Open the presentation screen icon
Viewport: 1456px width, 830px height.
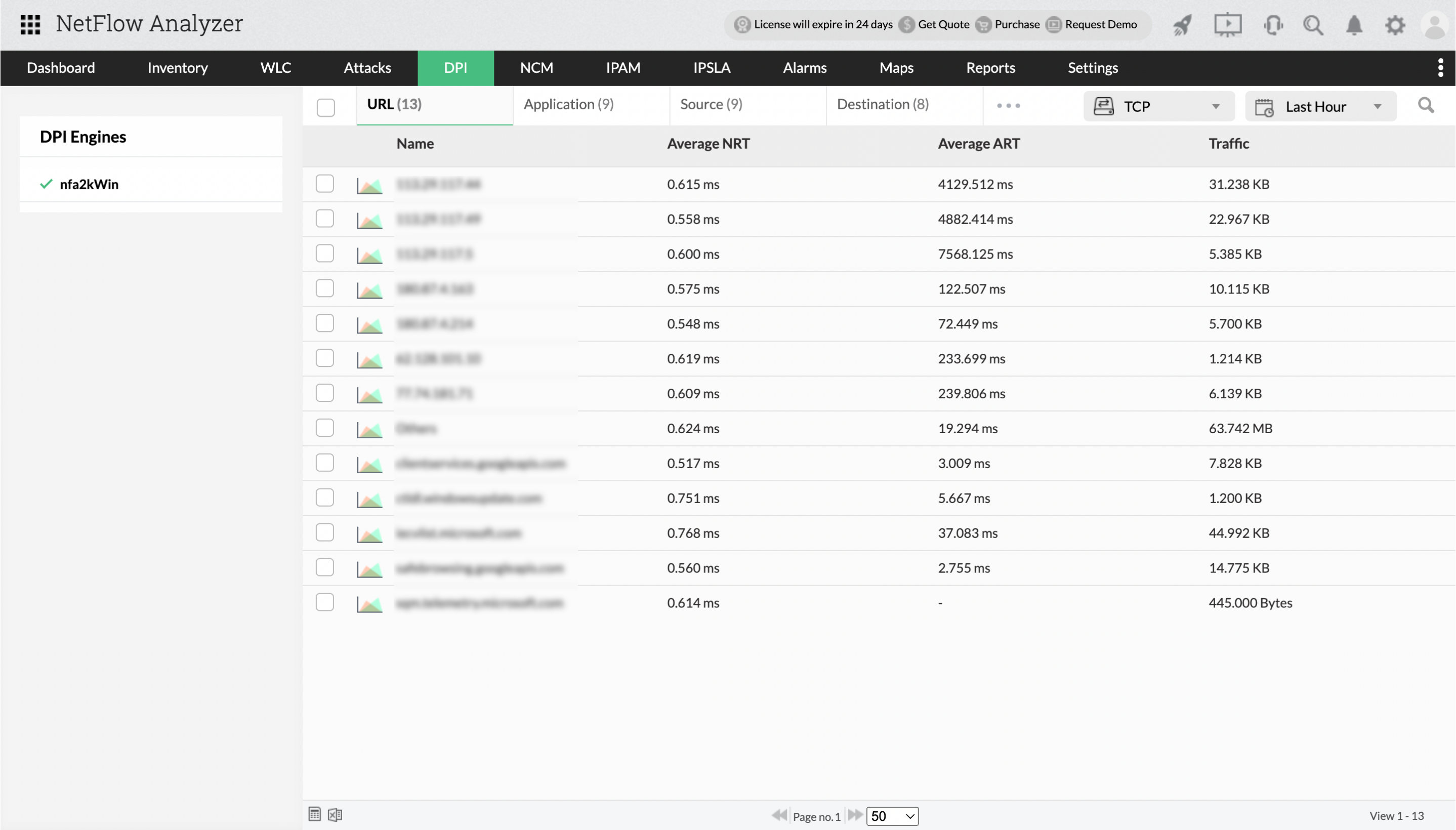click(x=1227, y=25)
